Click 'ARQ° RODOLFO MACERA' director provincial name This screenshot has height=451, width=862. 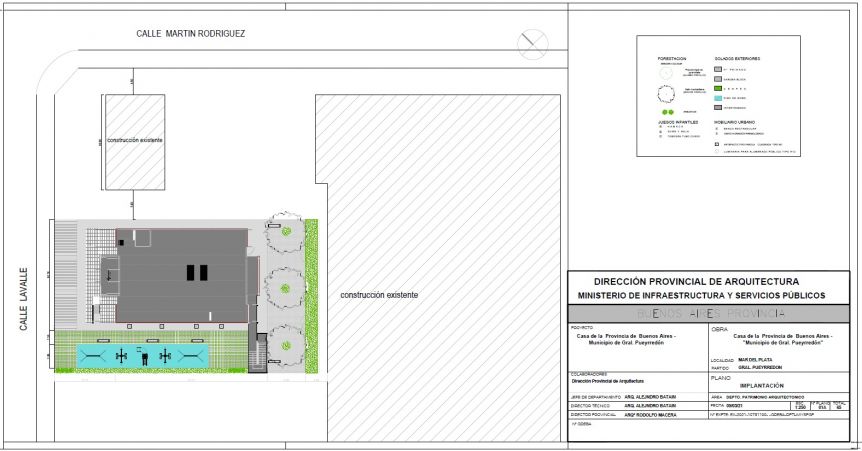tap(650, 415)
